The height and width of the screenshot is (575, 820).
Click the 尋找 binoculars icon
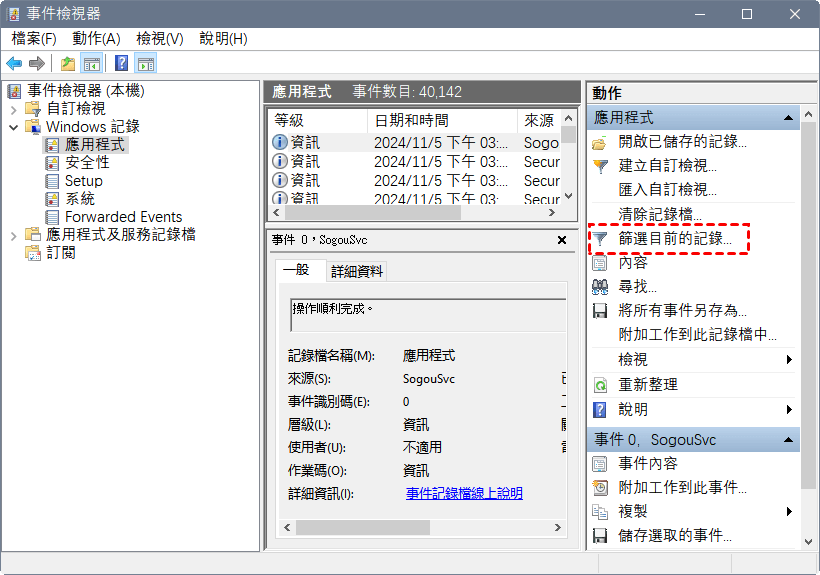coord(600,287)
